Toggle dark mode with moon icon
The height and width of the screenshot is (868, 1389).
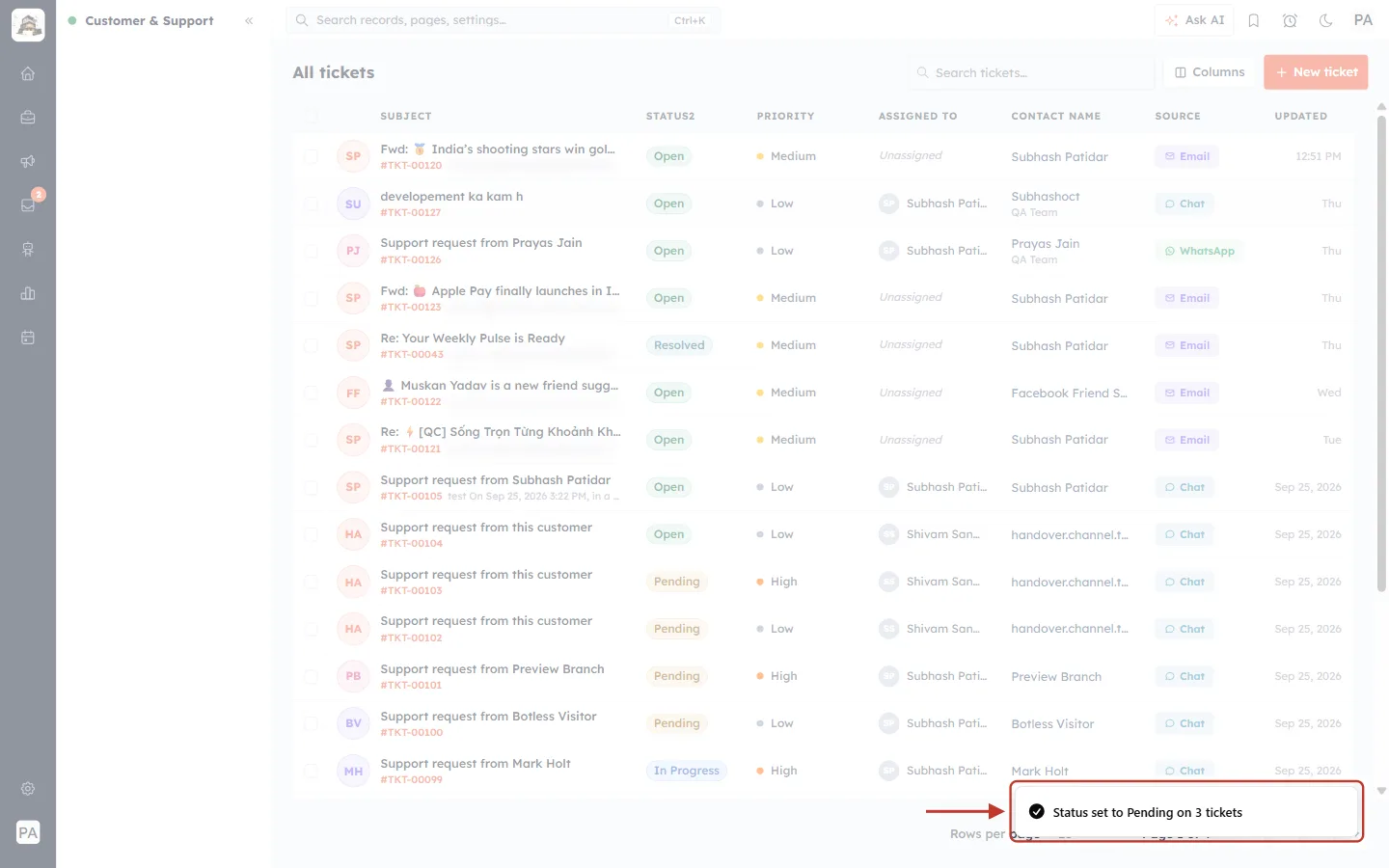click(x=1326, y=20)
